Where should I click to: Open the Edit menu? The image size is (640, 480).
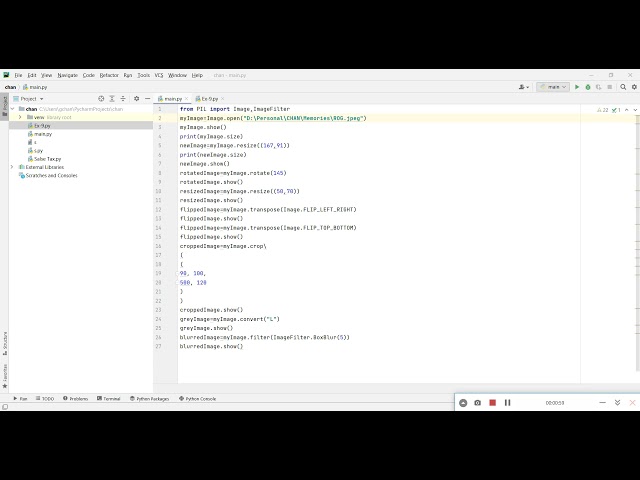coord(32,75)
